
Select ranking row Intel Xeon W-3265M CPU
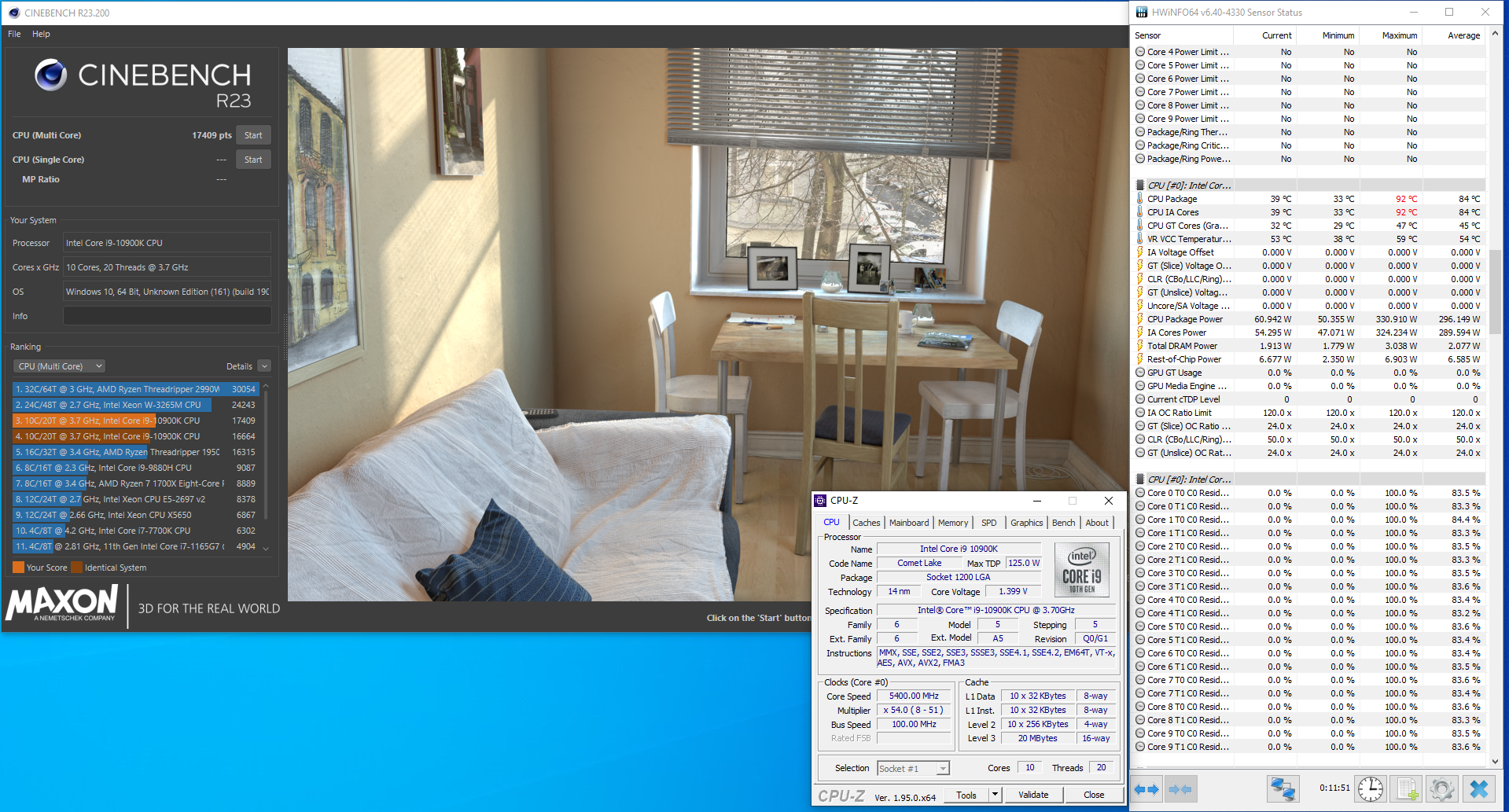pyautogui.click(x=135, y=405)
